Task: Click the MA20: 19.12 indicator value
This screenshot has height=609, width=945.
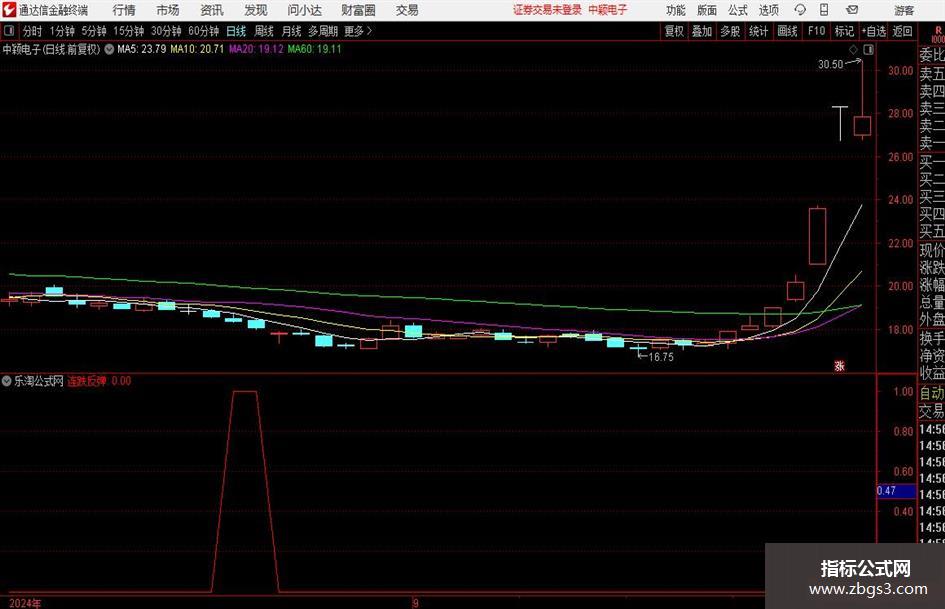Action: tap(256, 49)
